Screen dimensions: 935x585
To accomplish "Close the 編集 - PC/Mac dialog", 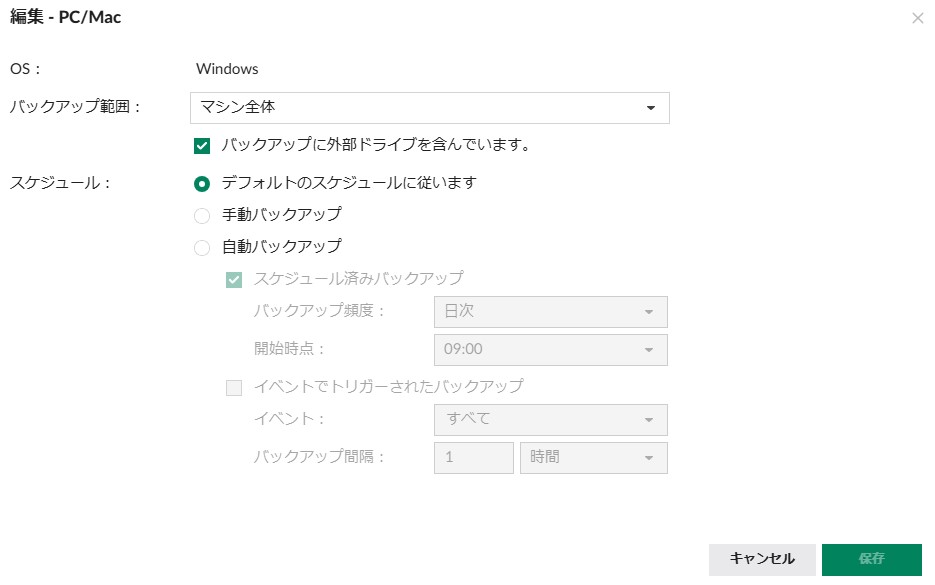I will (917, 18).
